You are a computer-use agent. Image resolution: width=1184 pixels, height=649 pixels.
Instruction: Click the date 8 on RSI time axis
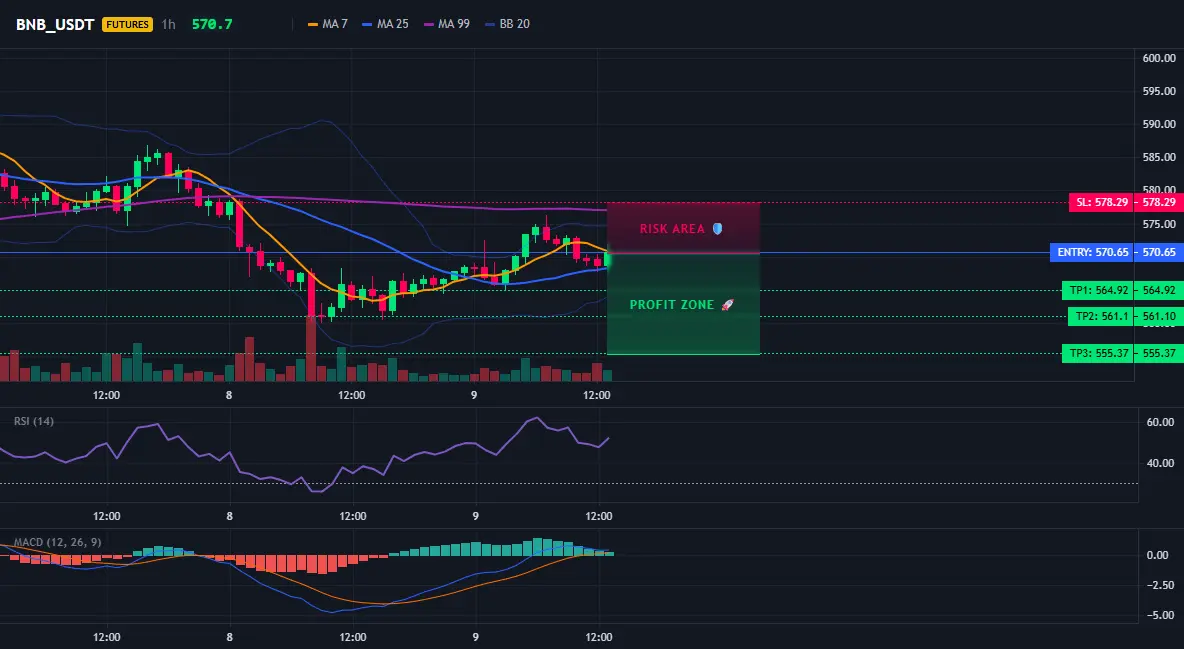(x=230, y=516)
